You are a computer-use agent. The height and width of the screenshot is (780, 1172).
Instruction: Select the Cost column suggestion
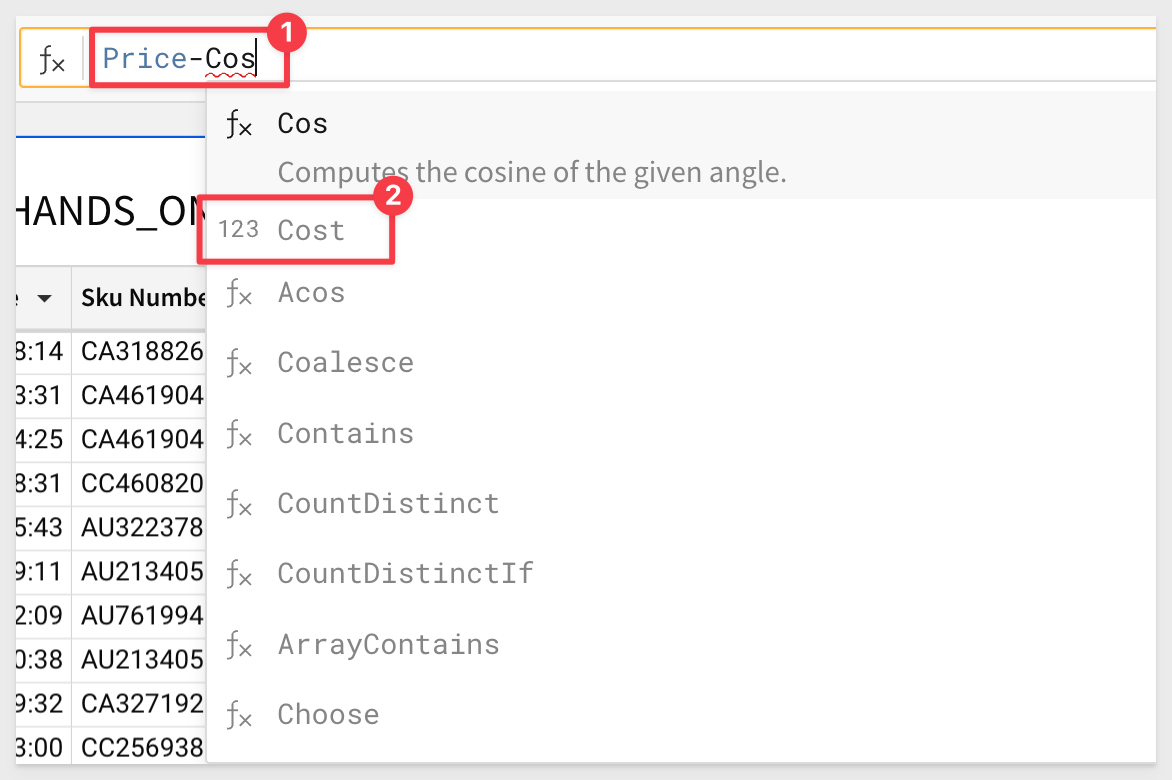coord(680,230)
